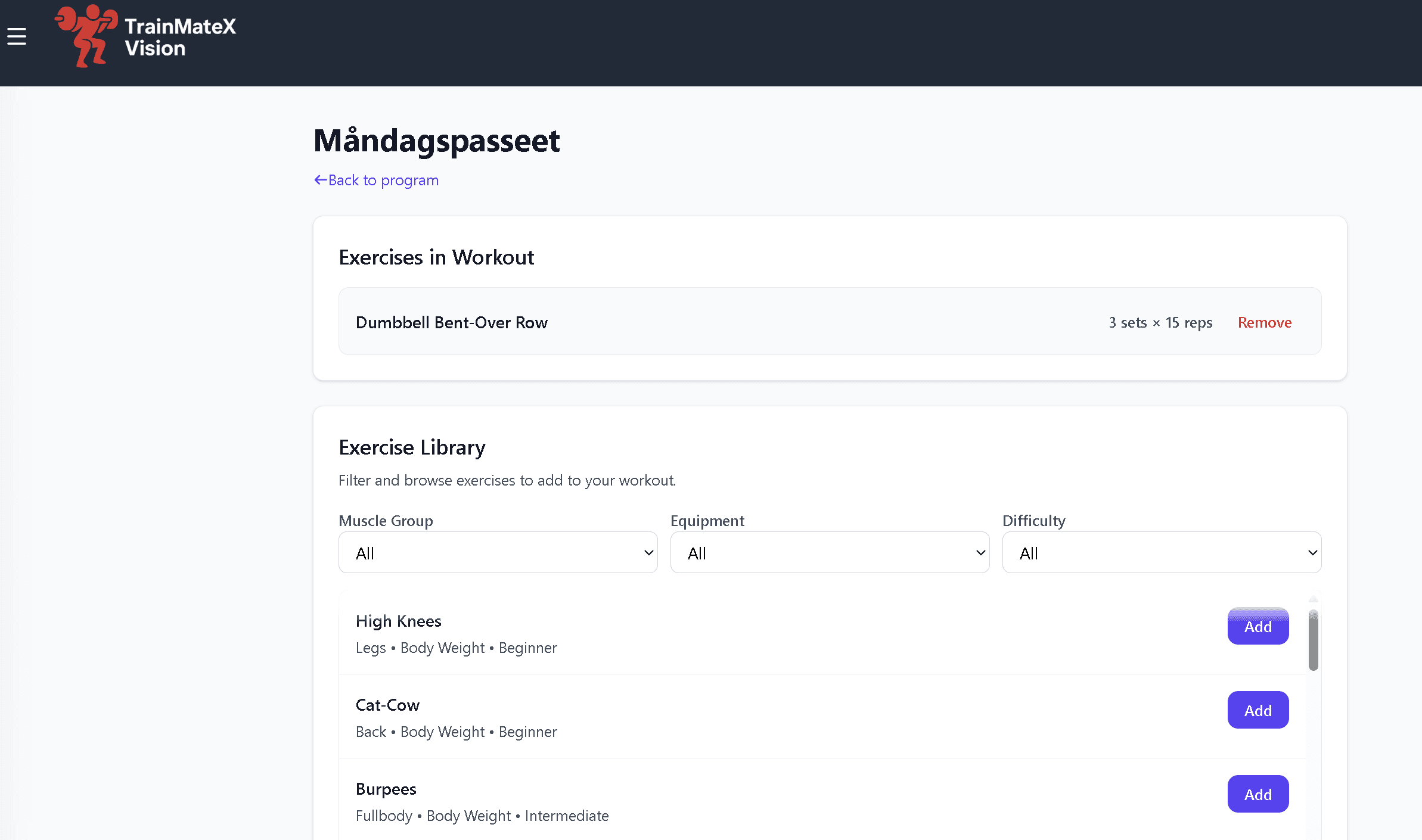Add Cat-Cow to the workout

[1258, 710]
